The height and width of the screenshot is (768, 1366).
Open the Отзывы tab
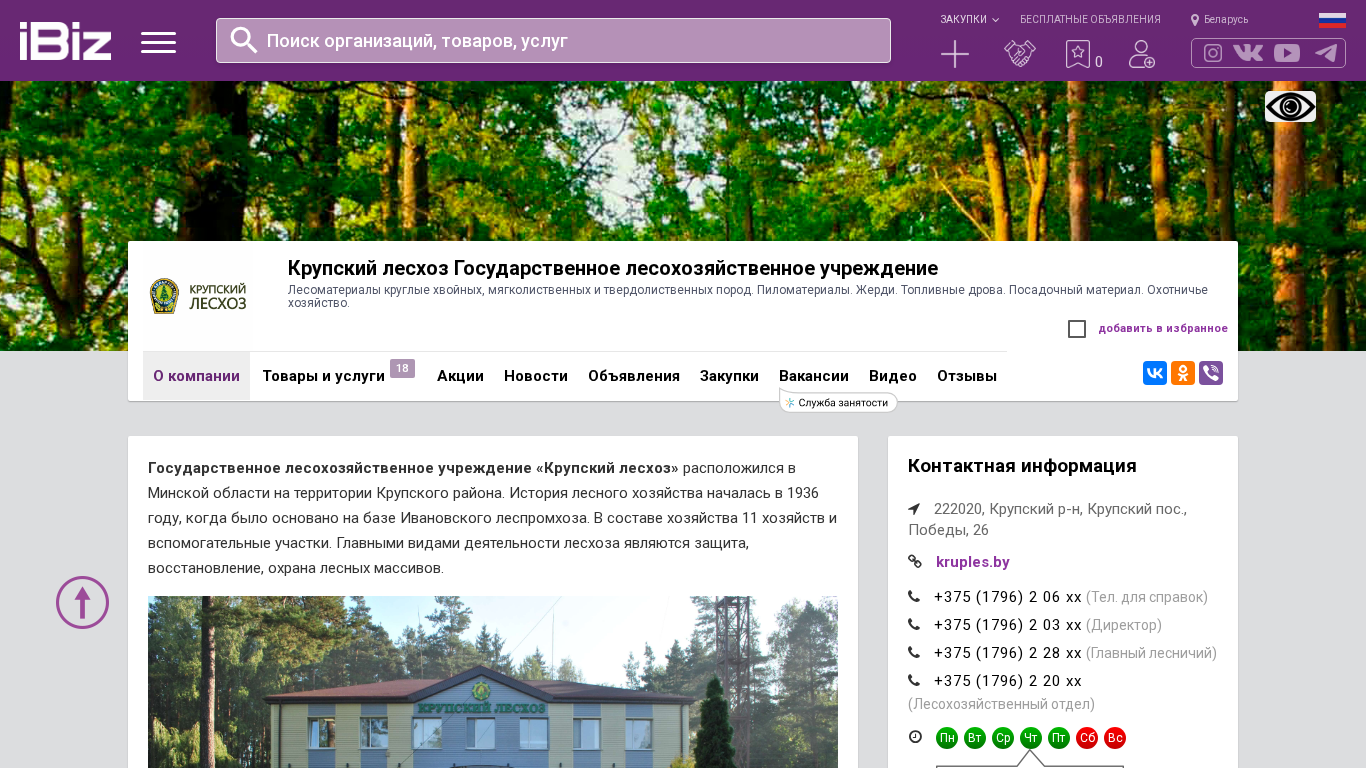(x=967, y=376)
